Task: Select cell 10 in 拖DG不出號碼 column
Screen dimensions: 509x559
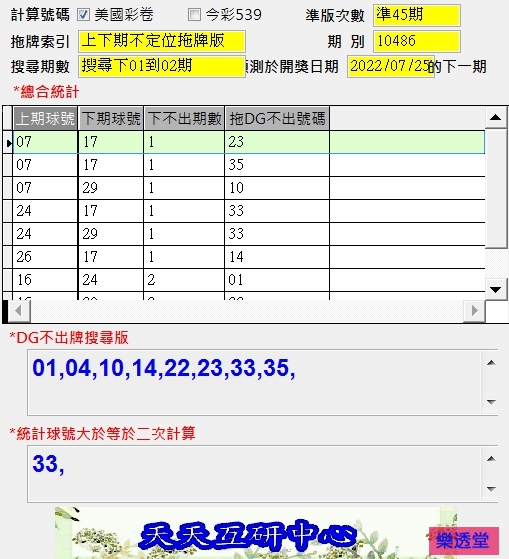Action: (x=277, y=188)
